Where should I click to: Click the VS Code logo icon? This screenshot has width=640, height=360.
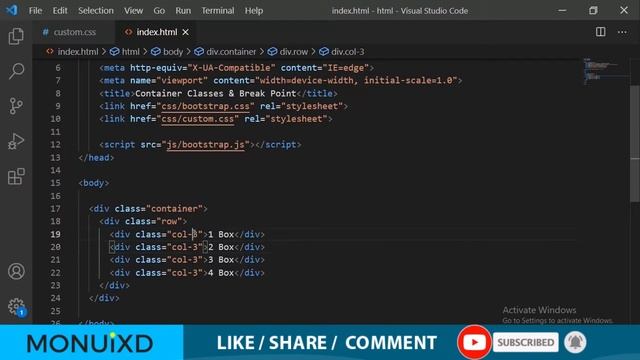[11, 10]
